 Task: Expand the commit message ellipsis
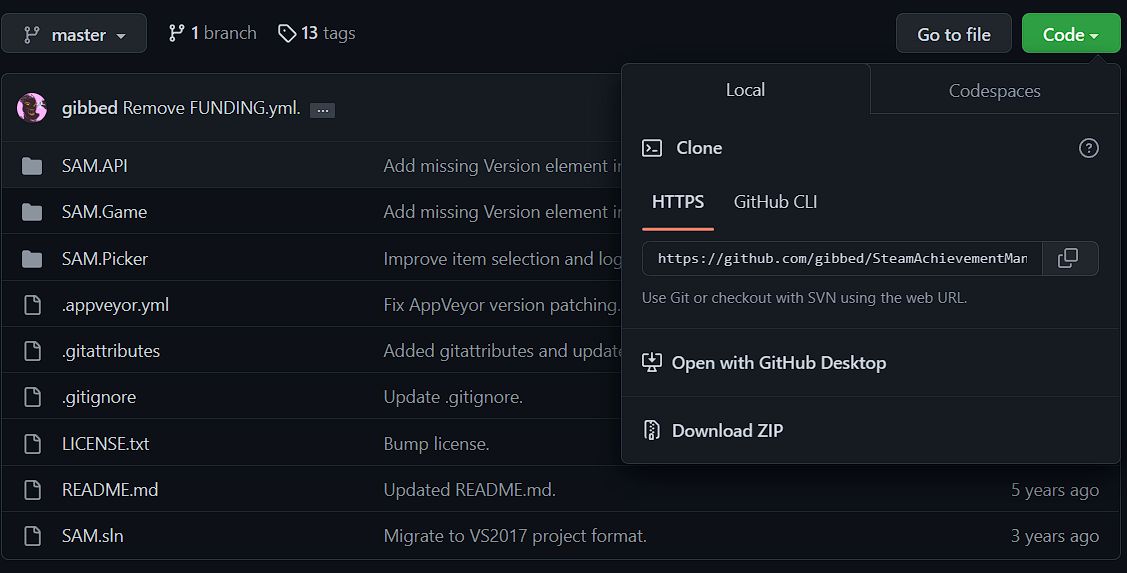click(x=322, y=110)
